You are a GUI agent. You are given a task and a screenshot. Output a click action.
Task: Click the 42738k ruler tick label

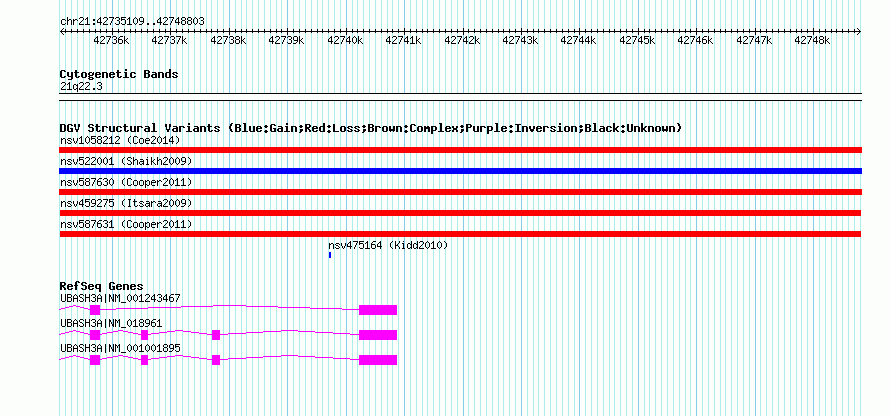click(x=228, y=40)
